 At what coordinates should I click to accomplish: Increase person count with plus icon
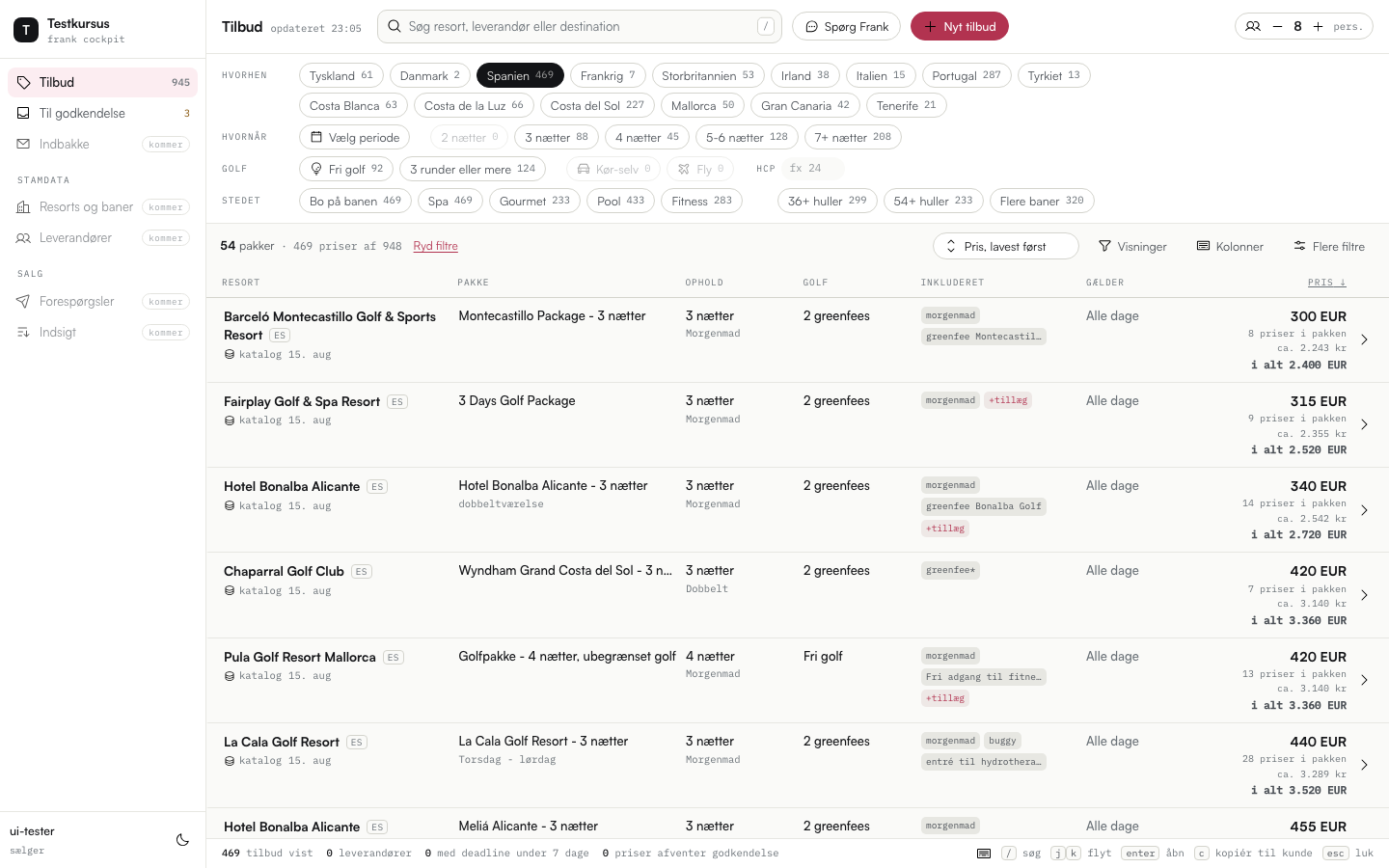[1318, 27]
